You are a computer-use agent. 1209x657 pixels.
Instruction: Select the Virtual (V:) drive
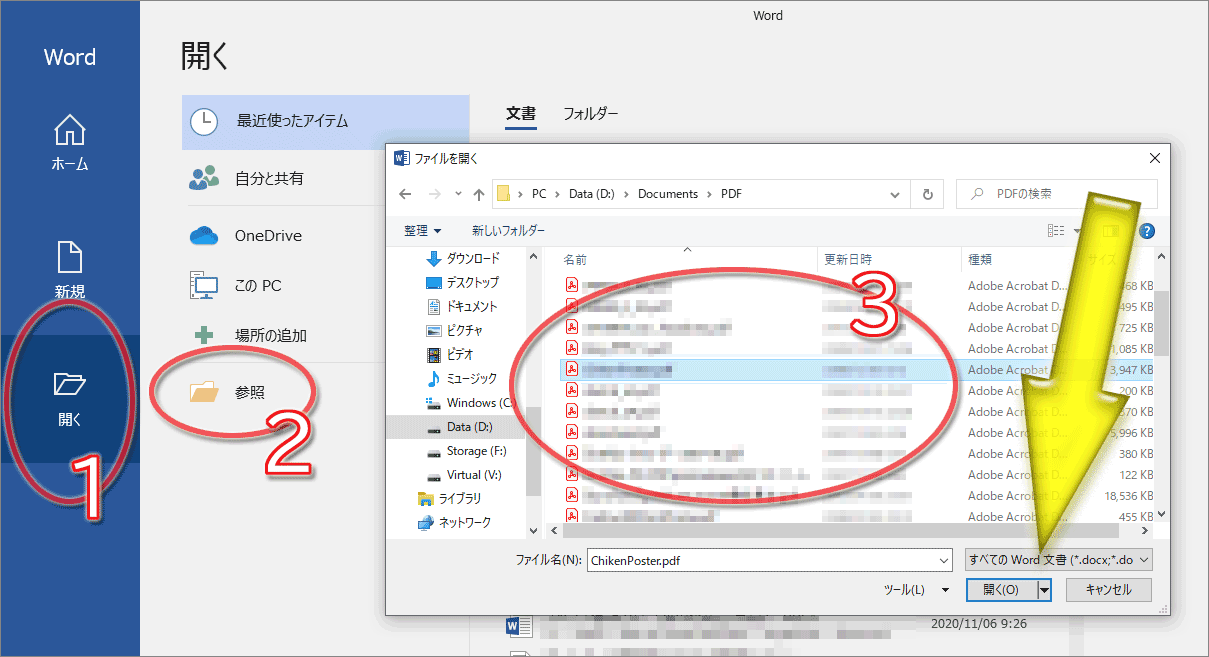[x=466, y=475]
